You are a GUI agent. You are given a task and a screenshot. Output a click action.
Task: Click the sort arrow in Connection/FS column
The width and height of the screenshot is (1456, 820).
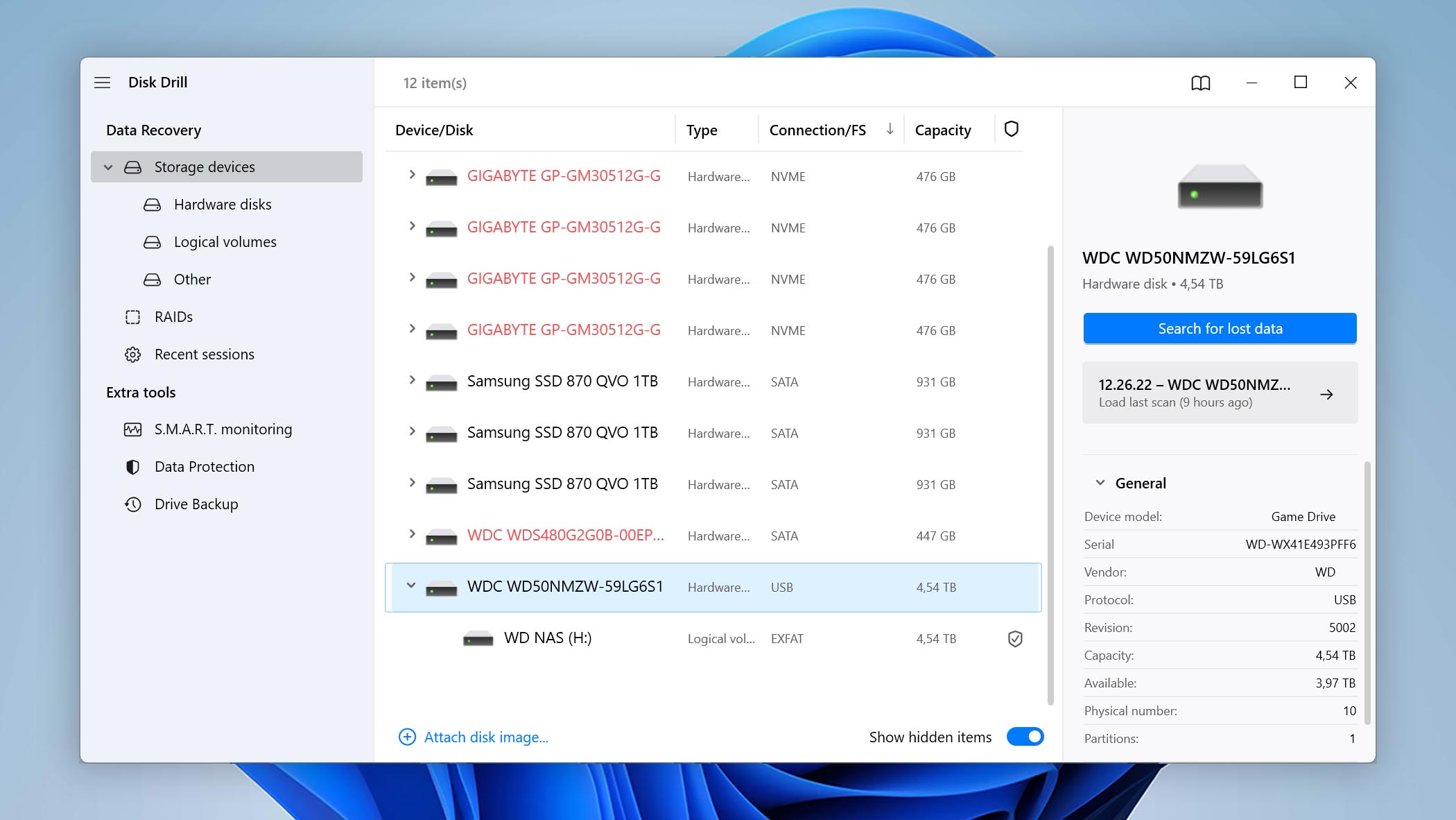click(x=890, y=129)
